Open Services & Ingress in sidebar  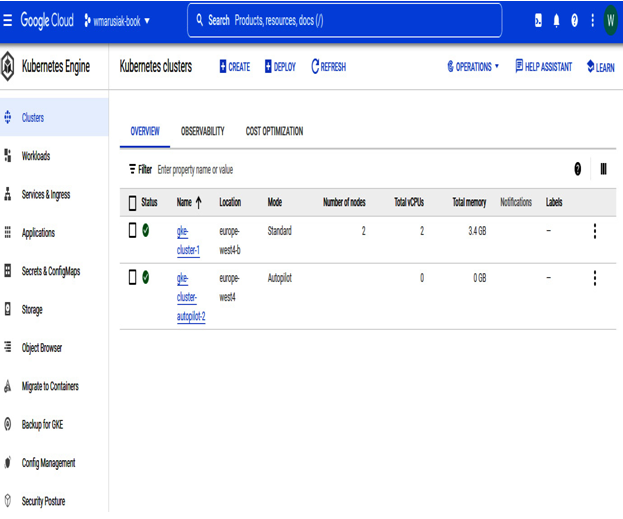pos(54,194)
